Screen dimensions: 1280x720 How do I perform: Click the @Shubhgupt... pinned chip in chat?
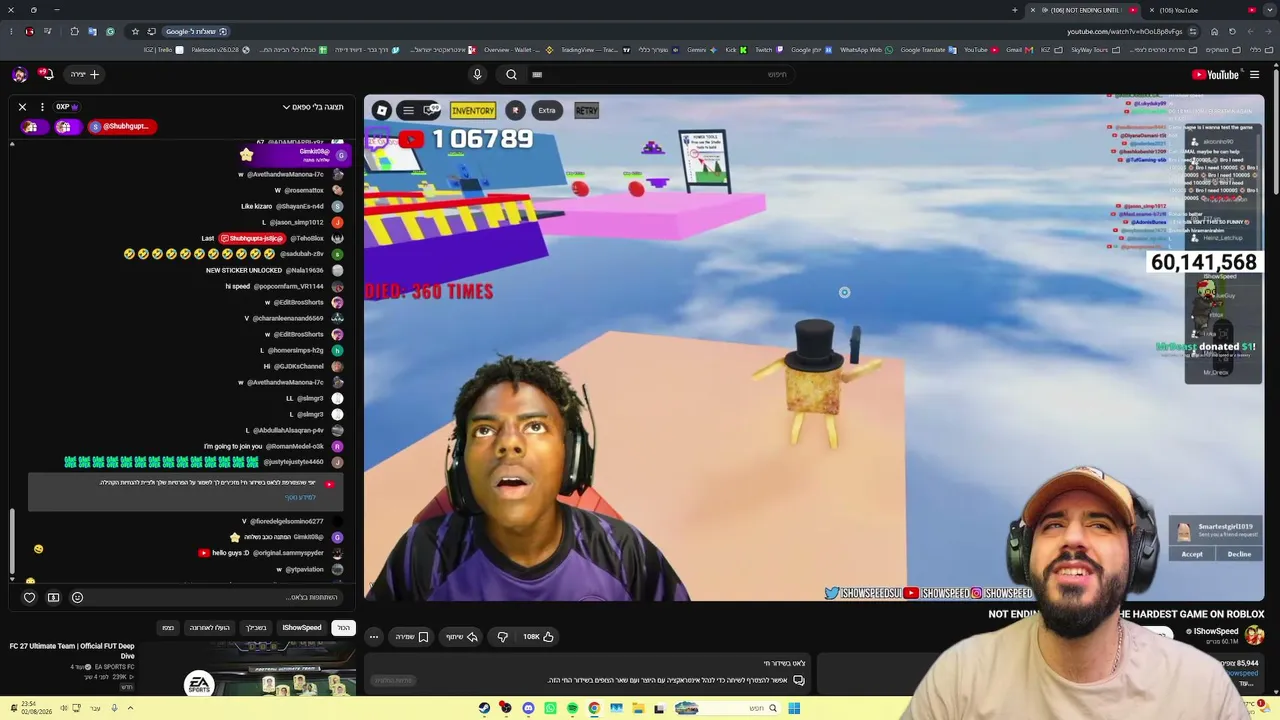point(123,126)
